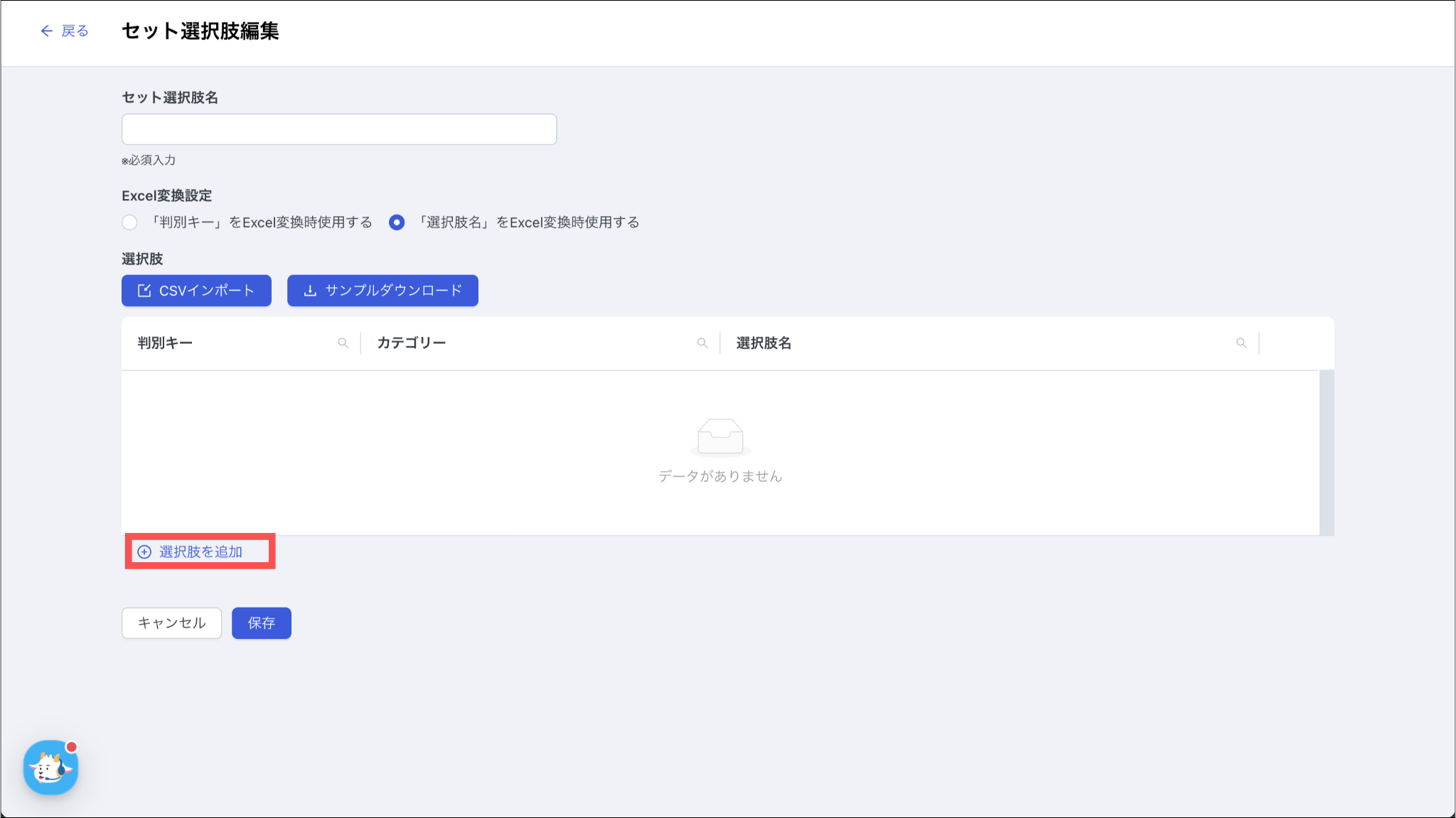Open the search icon in the 判別キー column

pyautogui.click(x=343, y=343)
